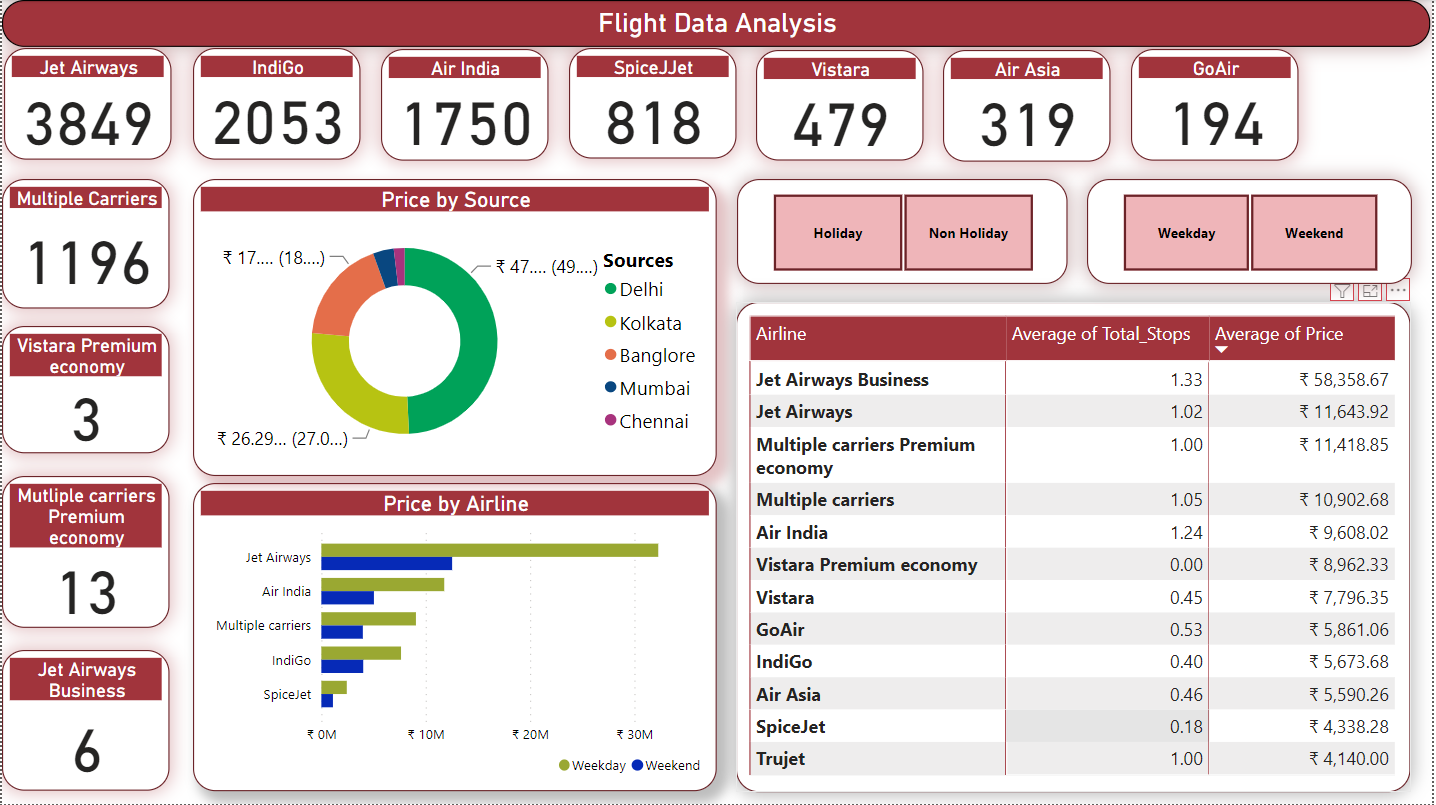Toggle the Weekend slicer button
Image resolution: width=1436 pixels, height=805 pixels.
[x=1314, y=233]
